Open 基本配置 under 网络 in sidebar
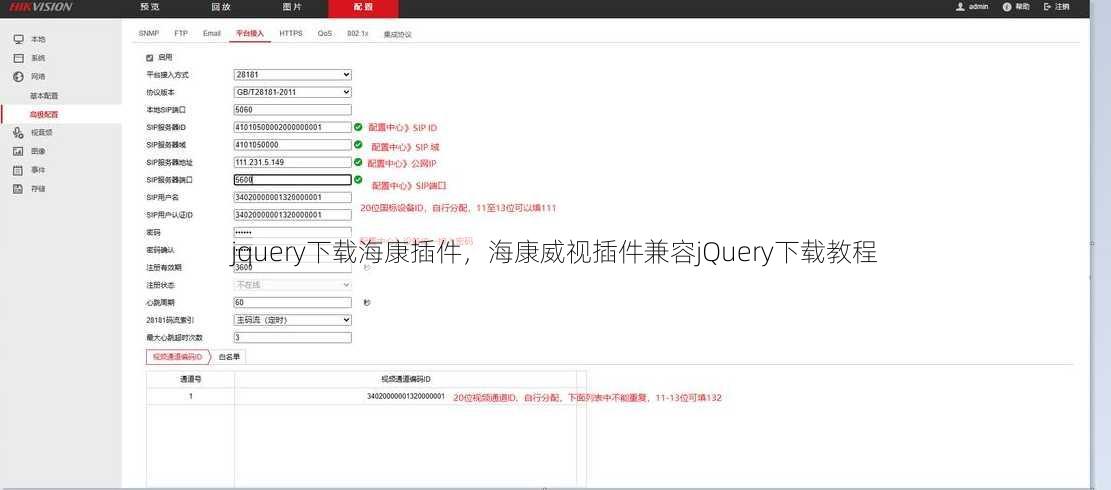Viewport: 1111px width, 490px height. click(x=44, y=96)
